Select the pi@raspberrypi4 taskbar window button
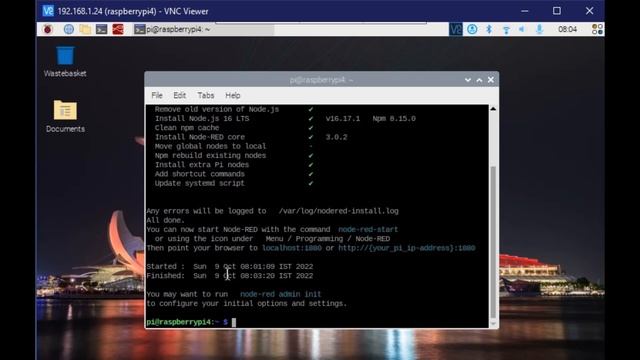This screenshot has height=360, width=640. click(x=204, y=29)
